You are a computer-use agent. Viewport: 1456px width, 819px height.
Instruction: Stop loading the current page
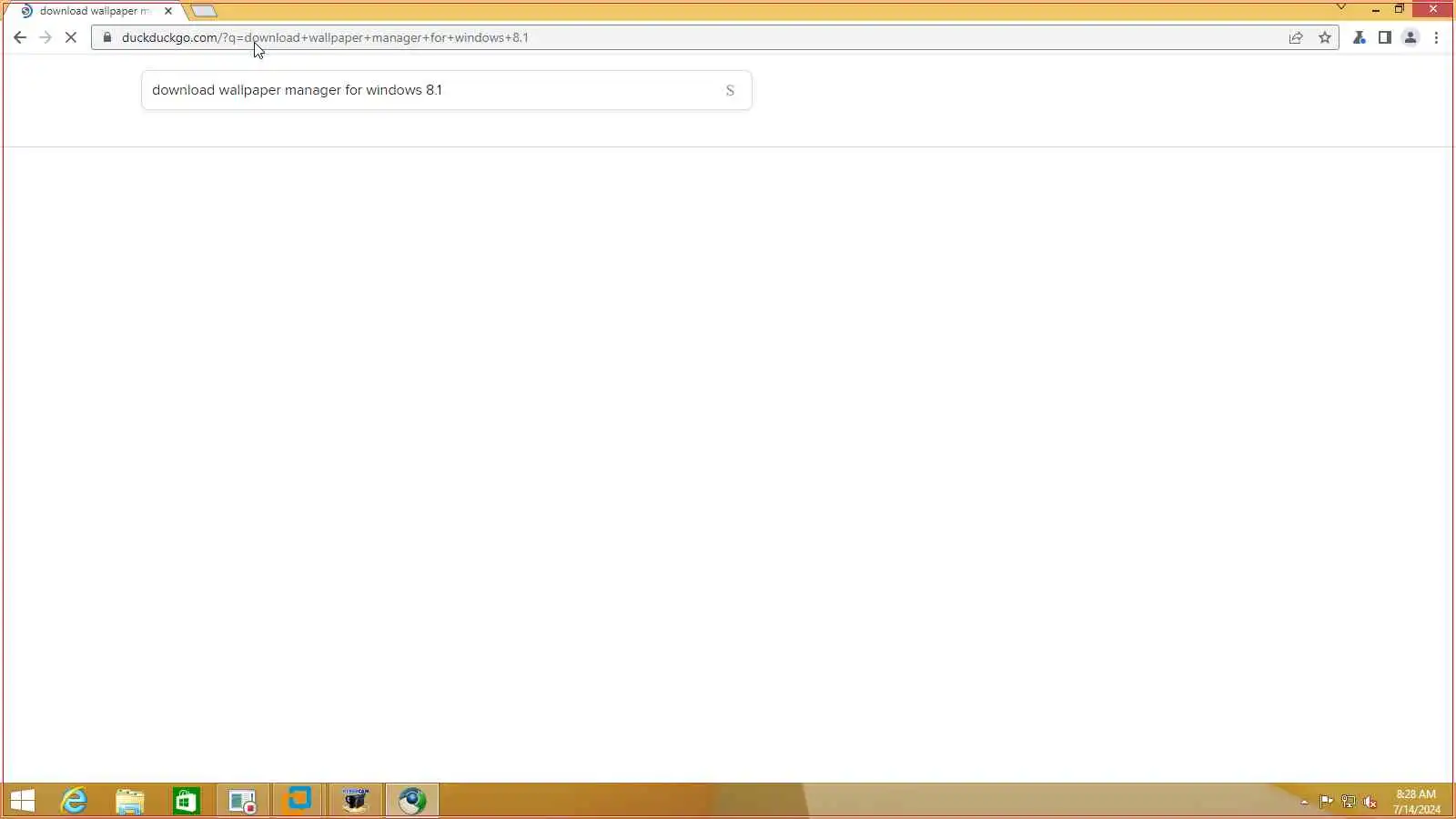tap(71, 37)
